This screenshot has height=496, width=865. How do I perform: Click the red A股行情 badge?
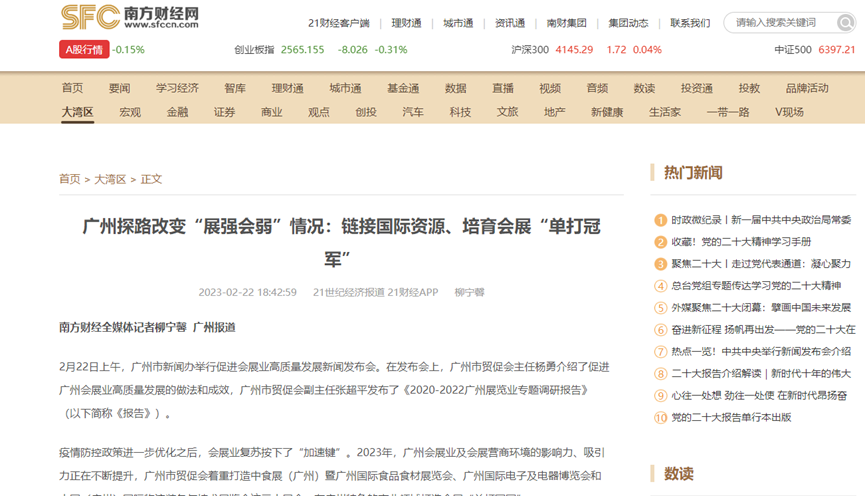(83, 49)
